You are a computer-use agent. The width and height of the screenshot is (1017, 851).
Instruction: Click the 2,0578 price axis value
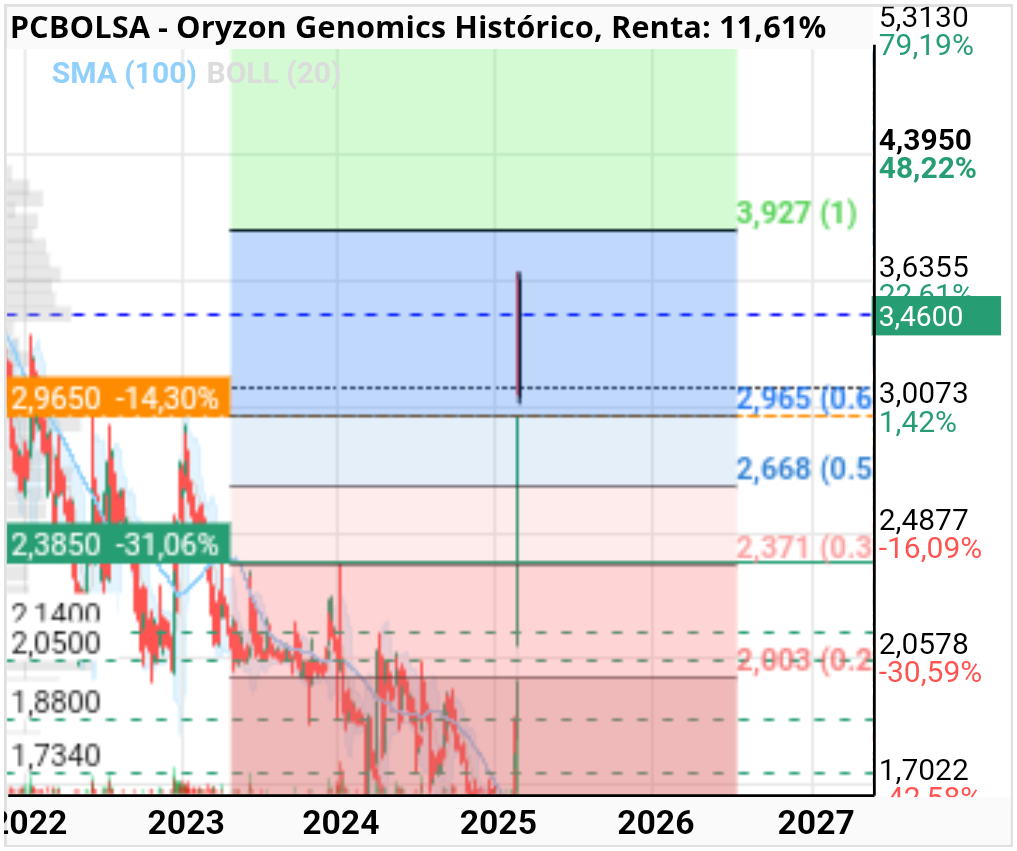click(924, 644)
